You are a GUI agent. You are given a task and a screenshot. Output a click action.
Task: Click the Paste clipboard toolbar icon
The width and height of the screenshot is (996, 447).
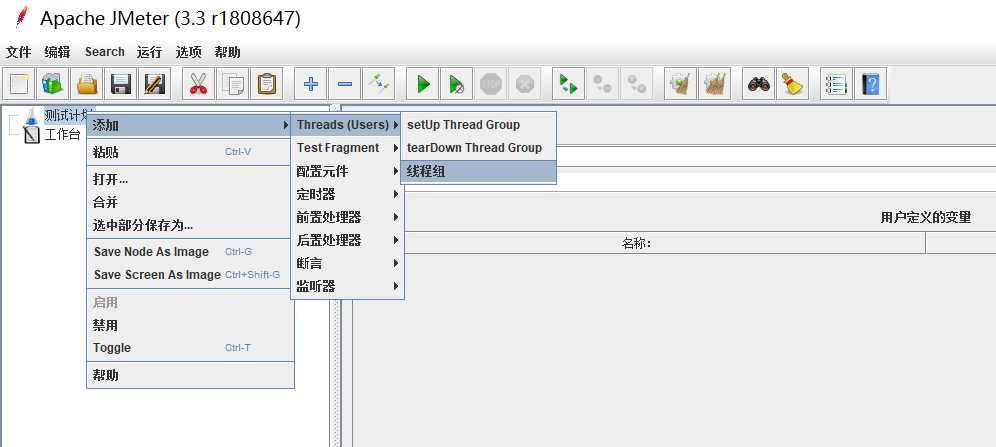tap(266, 84)
